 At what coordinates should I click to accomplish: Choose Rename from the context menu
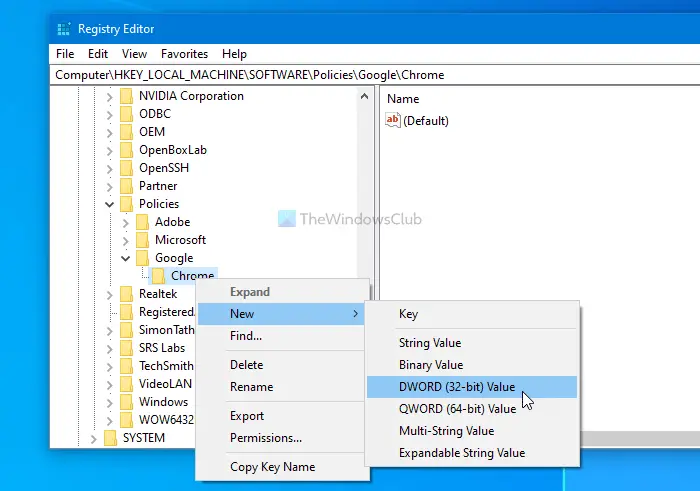tap(282, 387)
